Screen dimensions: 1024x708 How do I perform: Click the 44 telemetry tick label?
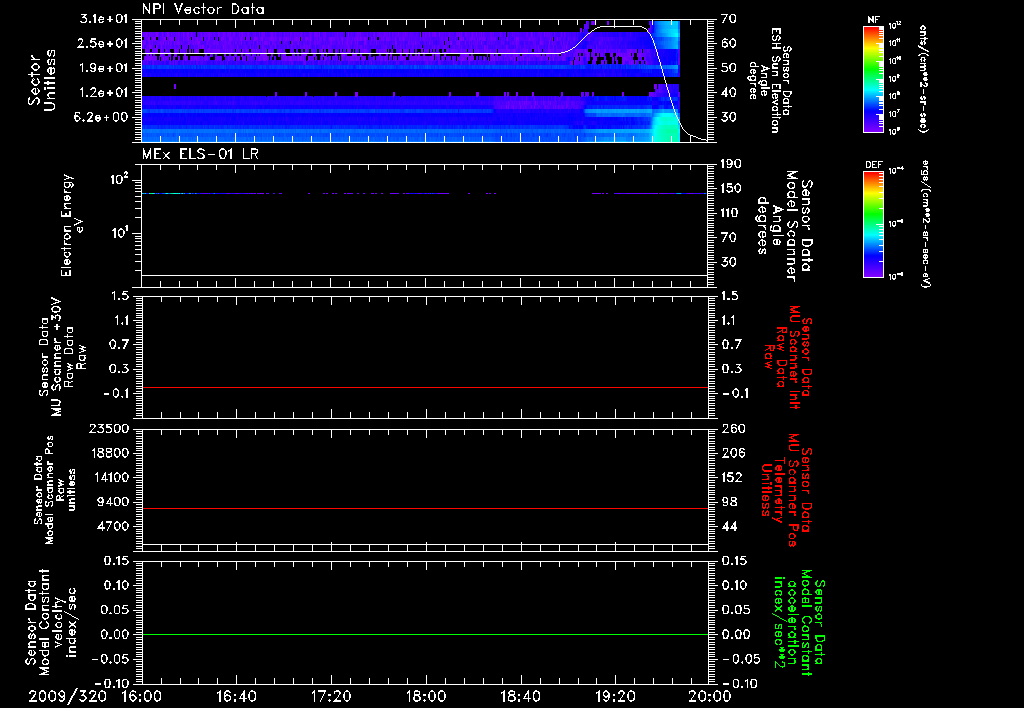(729, 526)
